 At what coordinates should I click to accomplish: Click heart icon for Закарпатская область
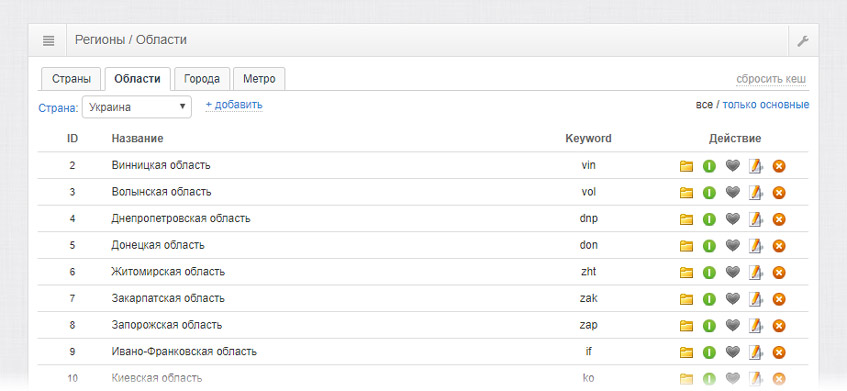click(732, 299)
